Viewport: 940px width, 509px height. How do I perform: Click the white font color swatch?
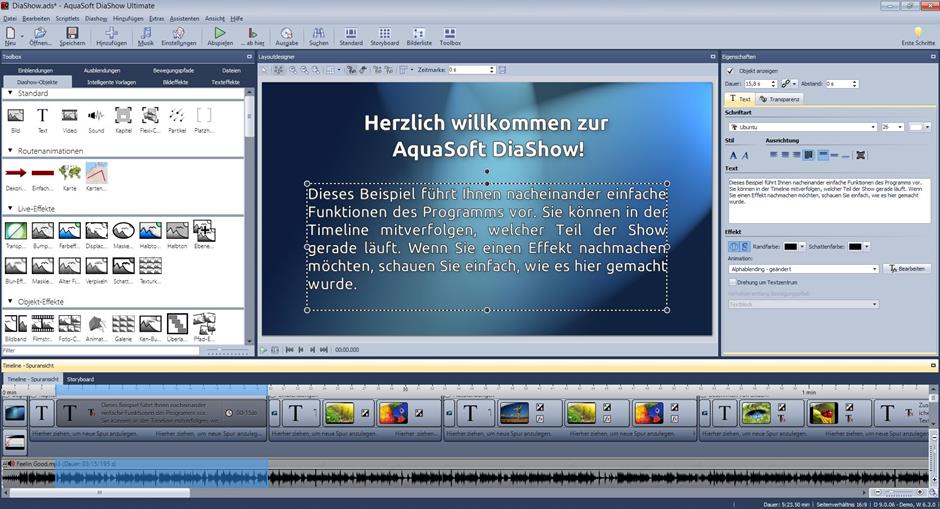[915, 127]
